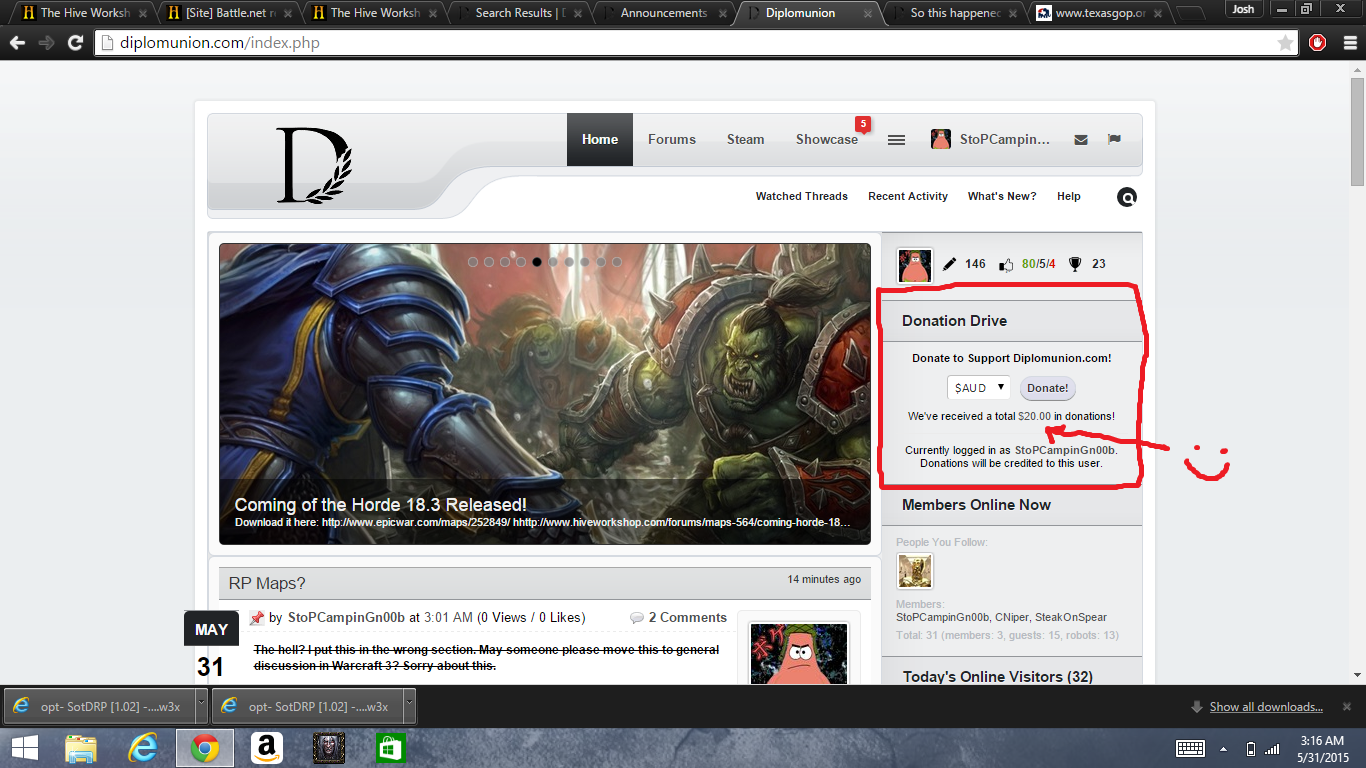
Task: Open the $AUD currency dropdown
Action: pyautogui.click(x=979, y=388)
